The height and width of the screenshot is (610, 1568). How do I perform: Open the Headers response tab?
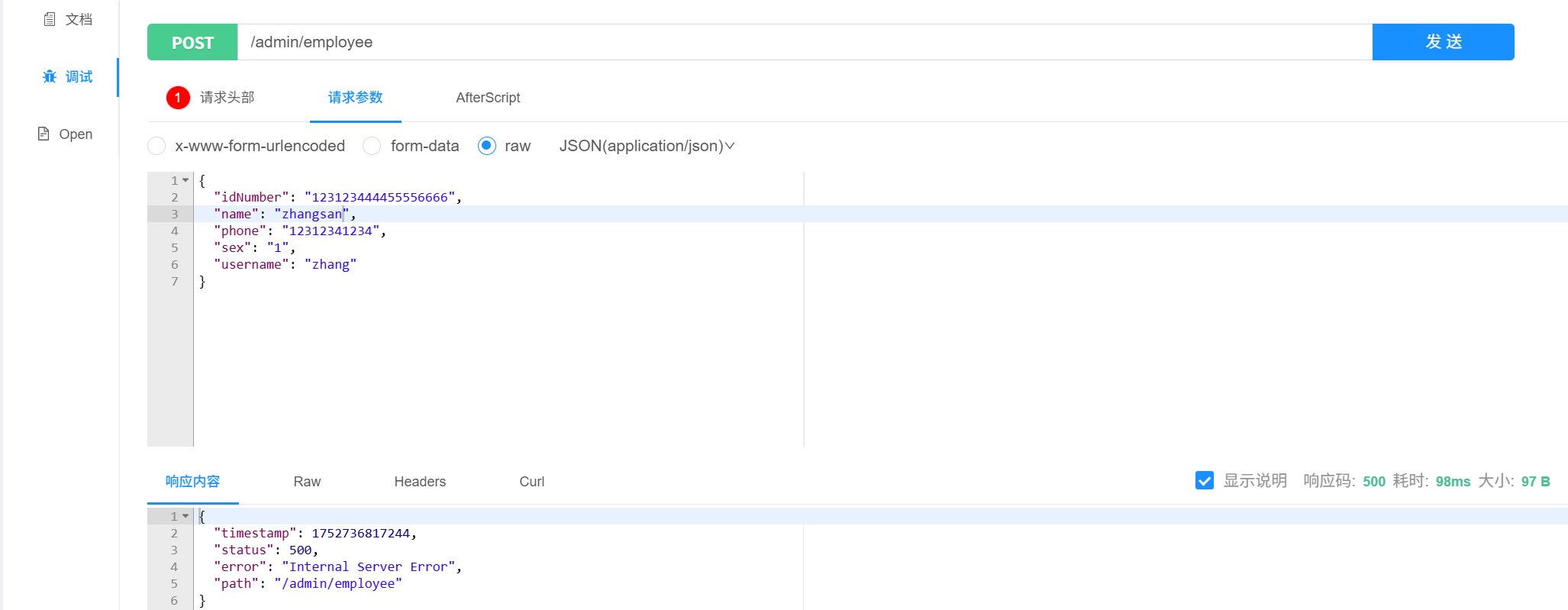[x=420, y=482]
